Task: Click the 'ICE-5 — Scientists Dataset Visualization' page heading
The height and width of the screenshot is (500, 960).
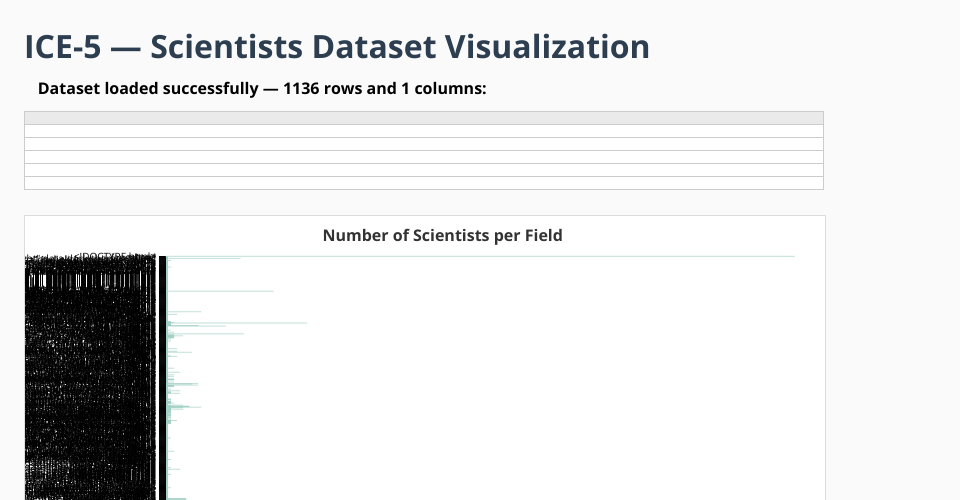Action: coord(337,47)
